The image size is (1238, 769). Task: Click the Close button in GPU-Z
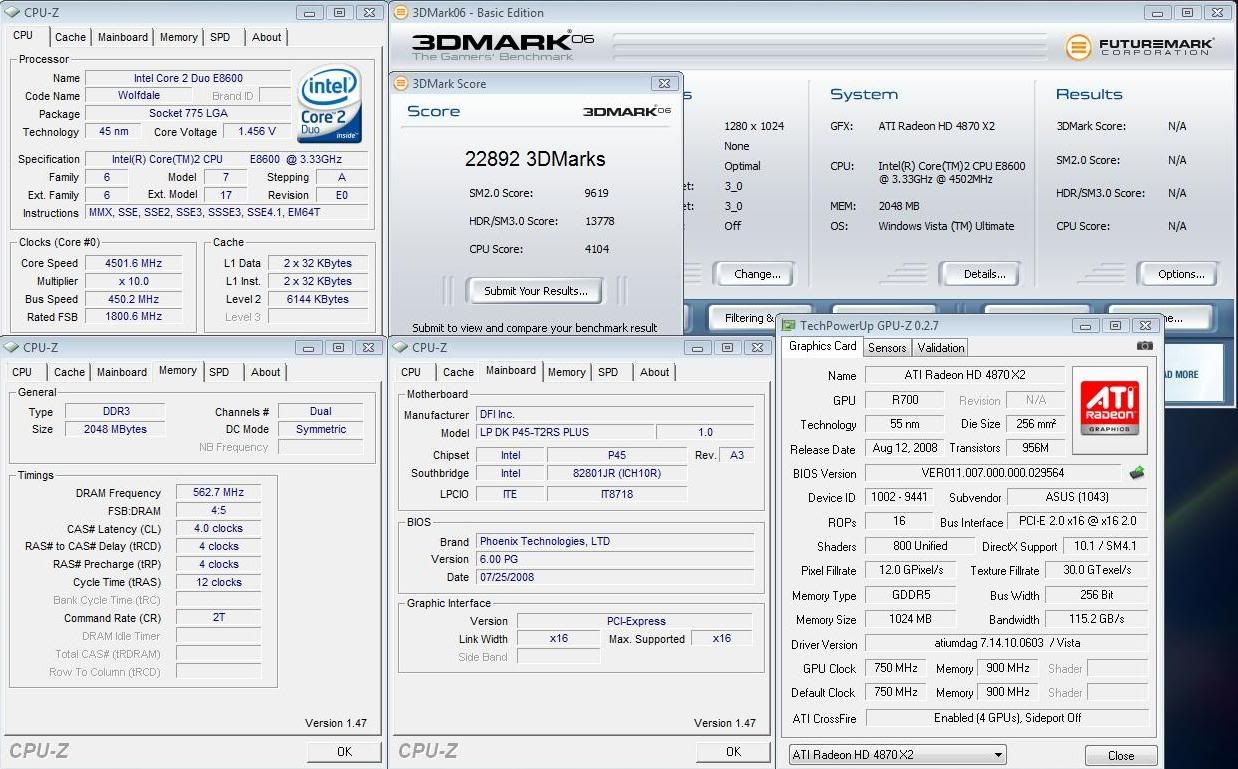[x=1121, y=756]
